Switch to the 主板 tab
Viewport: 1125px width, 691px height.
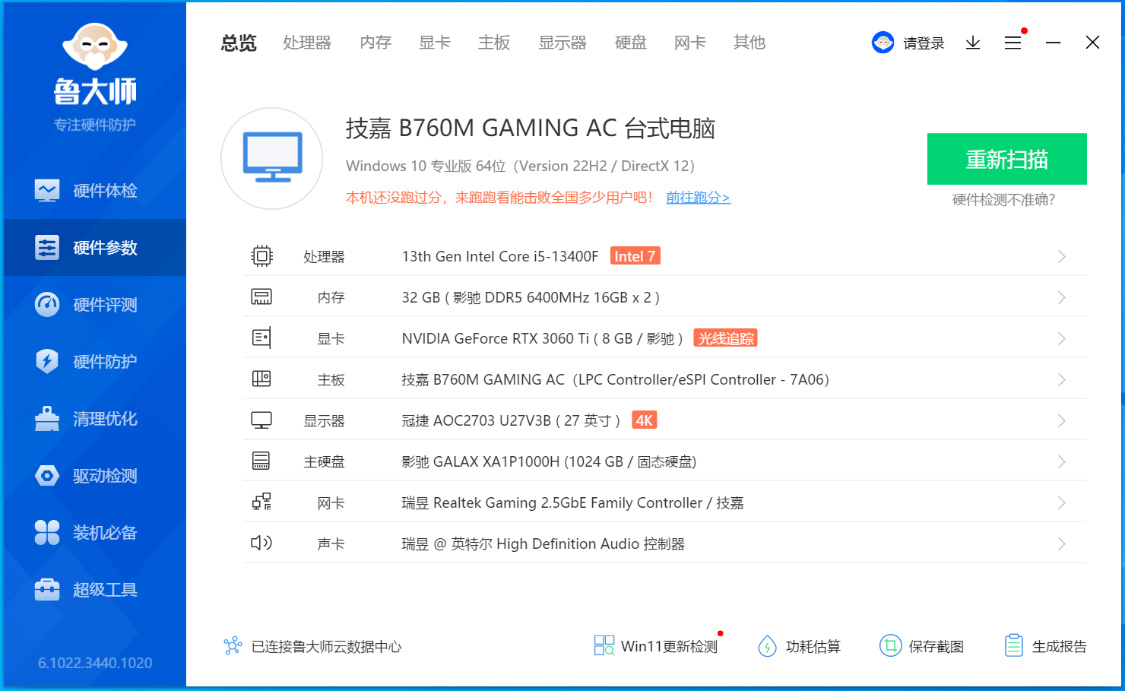point(494,43)
